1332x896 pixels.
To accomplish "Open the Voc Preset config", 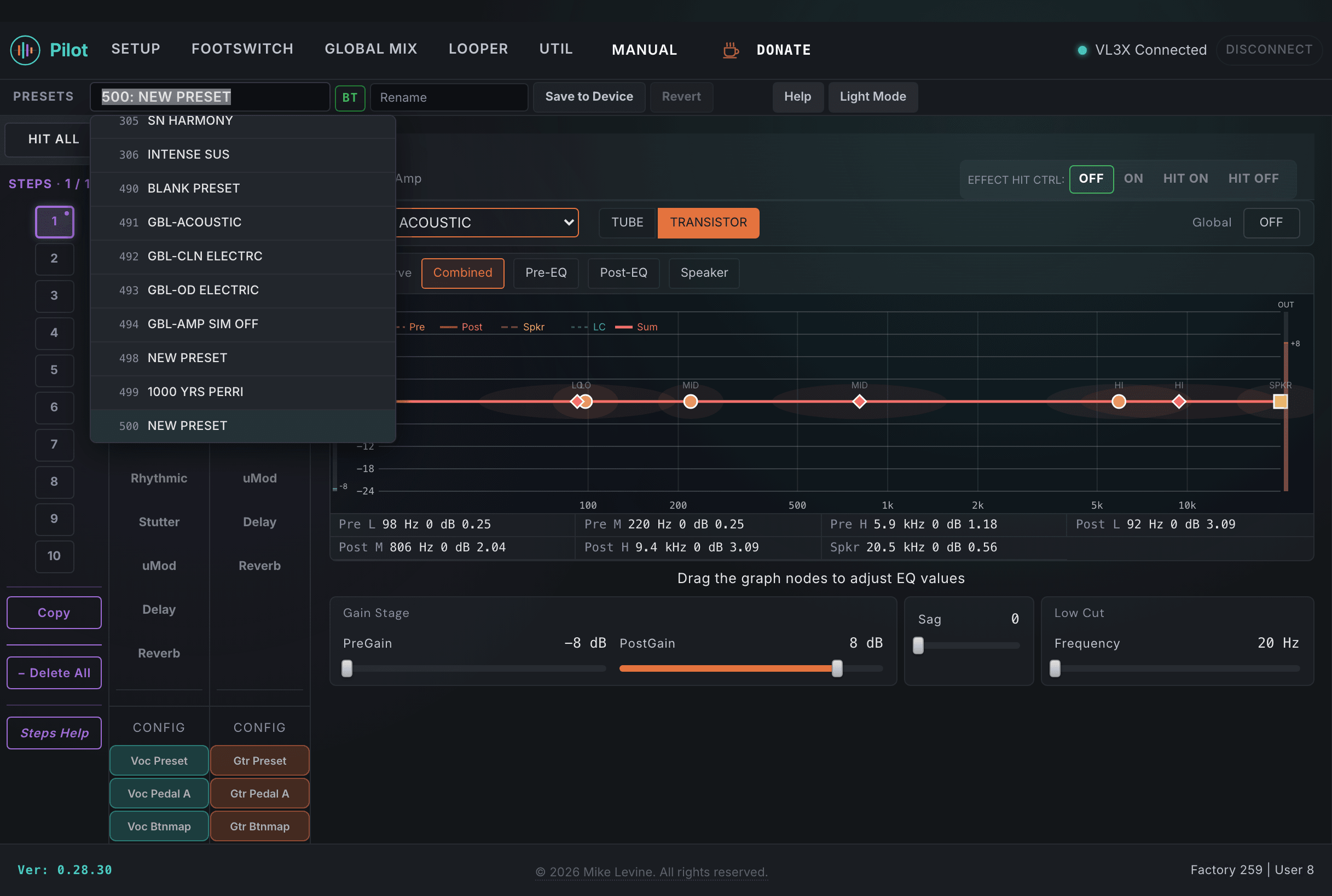I will (159, 761).
